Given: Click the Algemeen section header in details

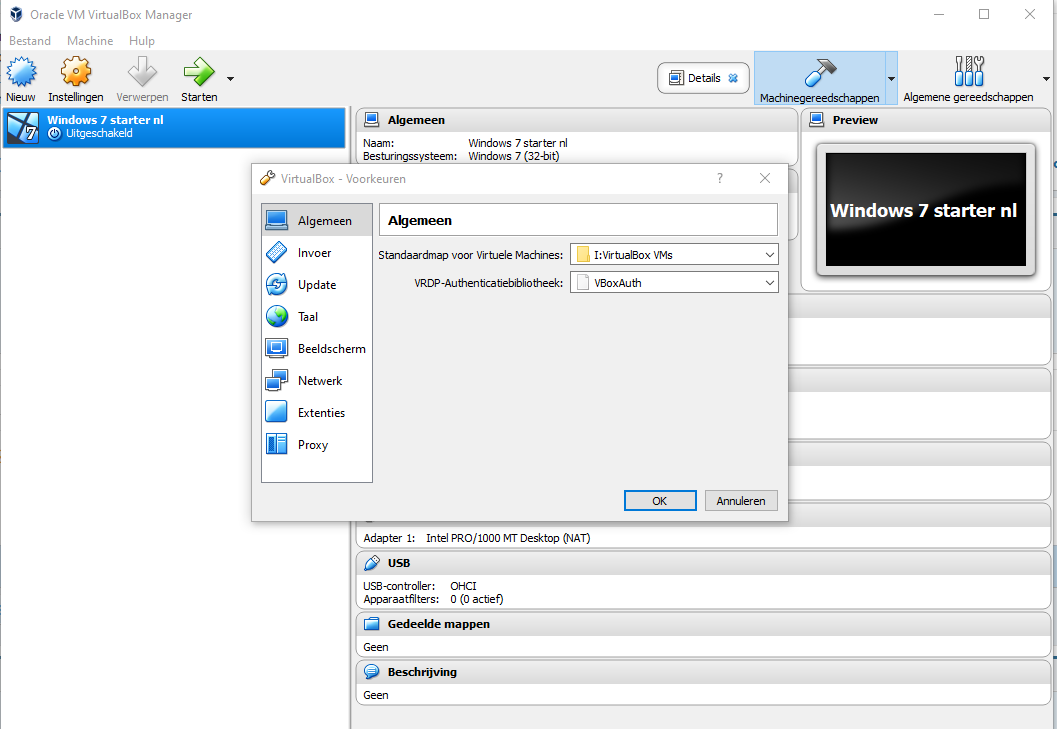Looking at the screenshot, I should pos(576,120).
